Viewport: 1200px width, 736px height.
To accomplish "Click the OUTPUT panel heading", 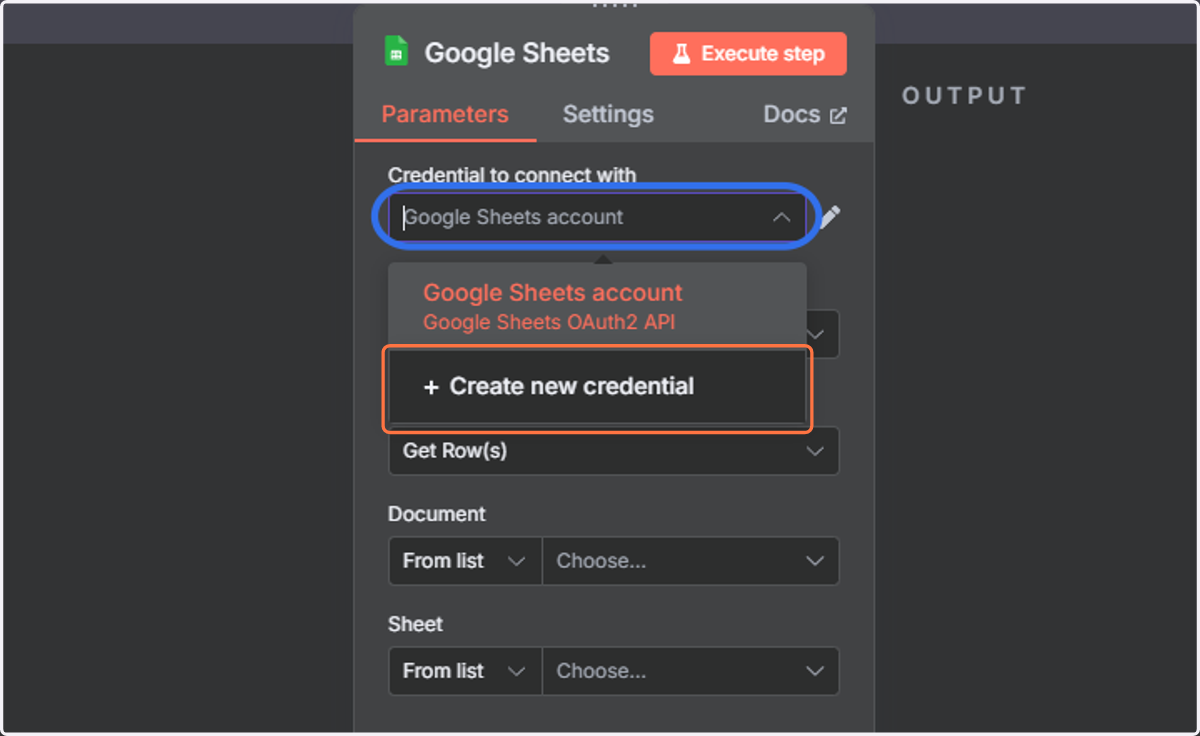I will pos(964,96).
